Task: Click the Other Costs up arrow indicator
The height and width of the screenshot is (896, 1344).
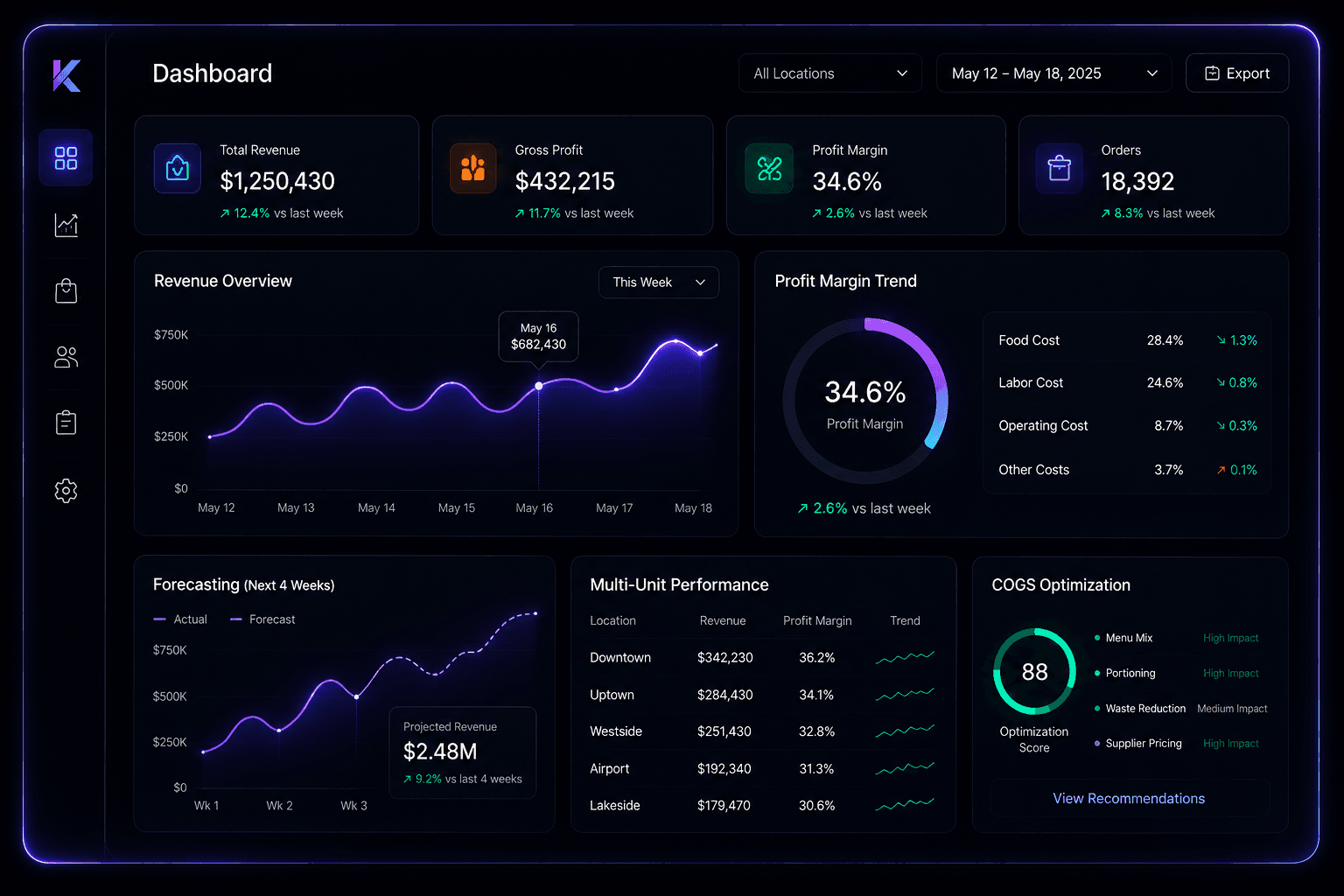Action: click(x=1221, y=470)
